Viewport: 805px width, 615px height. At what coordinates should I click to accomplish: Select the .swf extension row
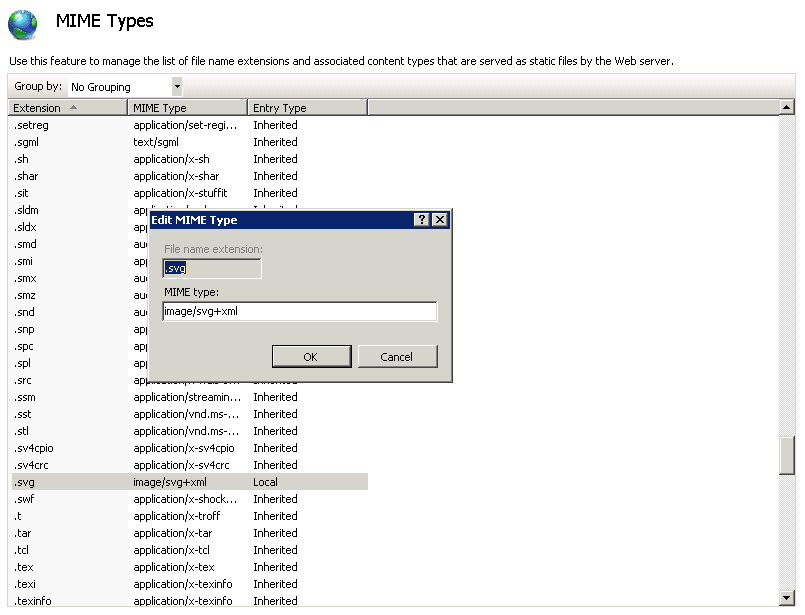25,499
